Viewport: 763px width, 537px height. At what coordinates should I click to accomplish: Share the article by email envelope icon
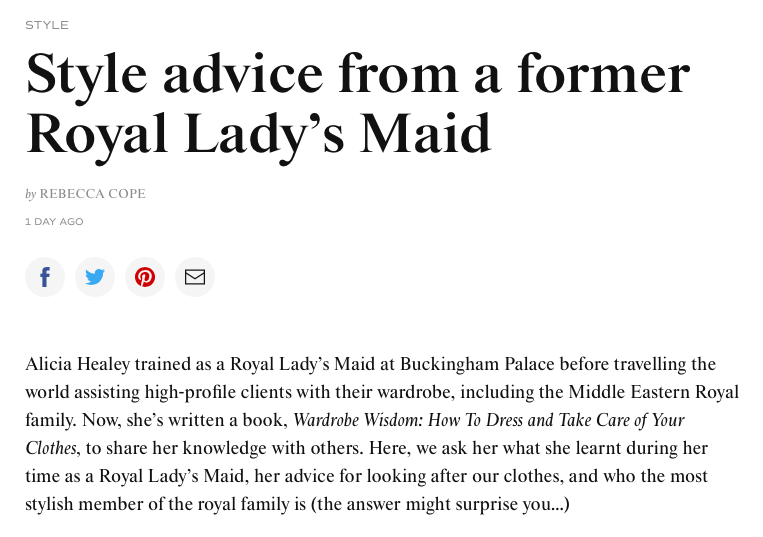tap(195, 277)
